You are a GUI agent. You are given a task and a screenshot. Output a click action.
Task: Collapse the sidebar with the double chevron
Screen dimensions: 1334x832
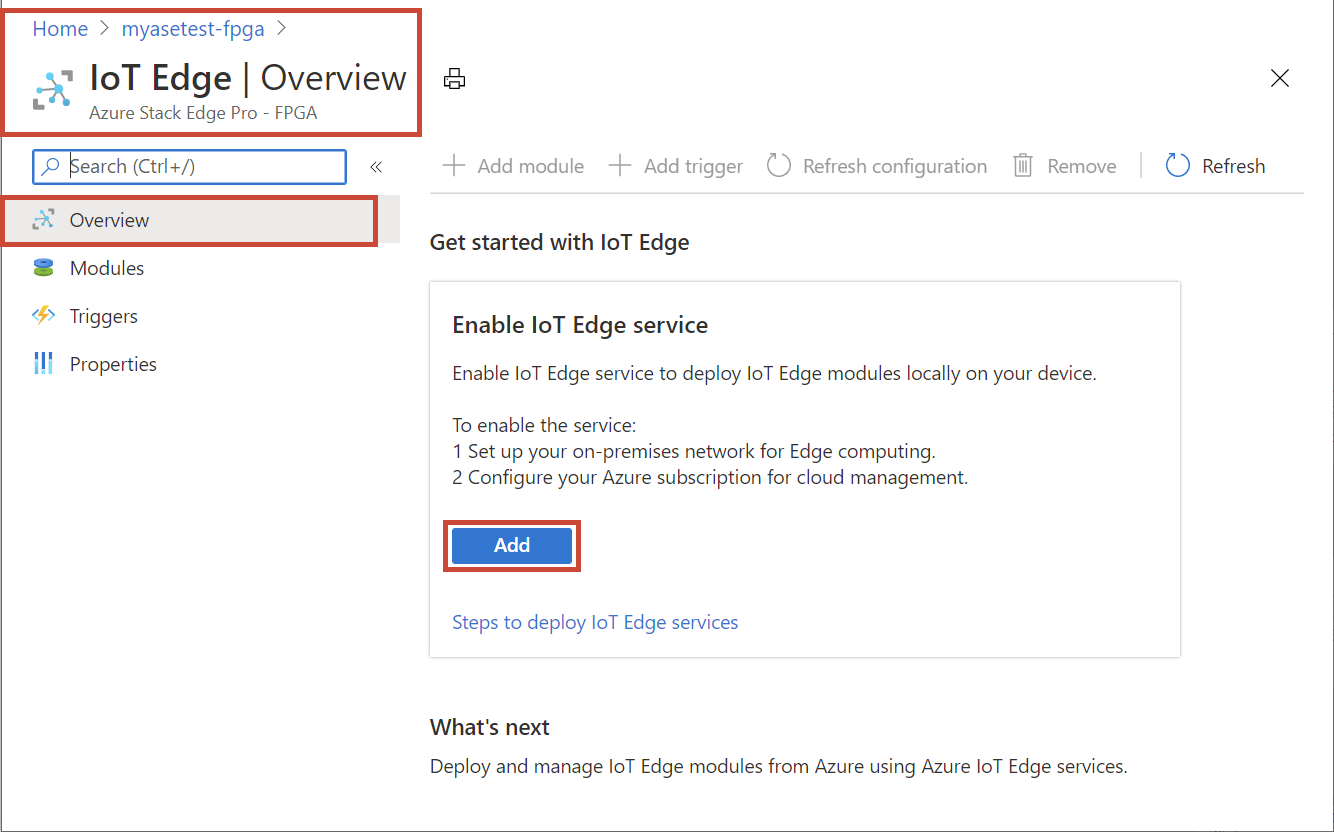pyautogui.click(x=376, y=167)
